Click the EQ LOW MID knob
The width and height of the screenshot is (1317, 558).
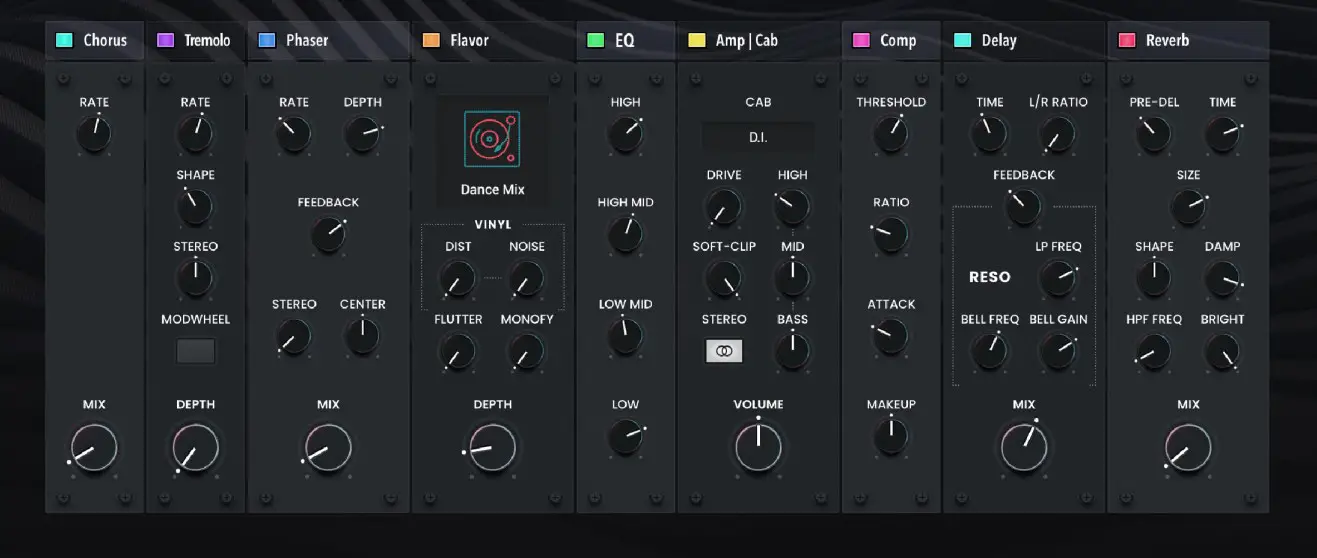coord(626,337)
